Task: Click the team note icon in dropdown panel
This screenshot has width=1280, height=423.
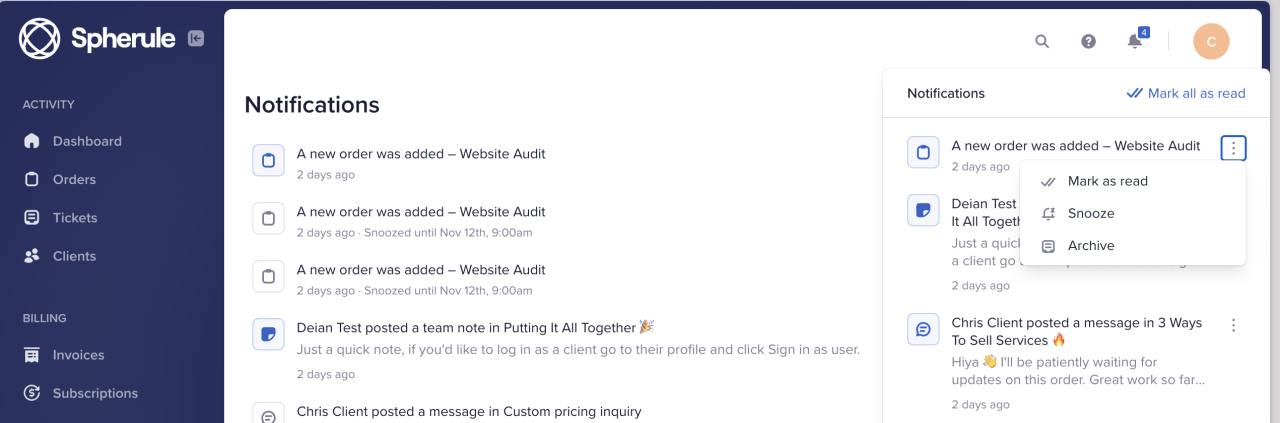Action: 923,210
